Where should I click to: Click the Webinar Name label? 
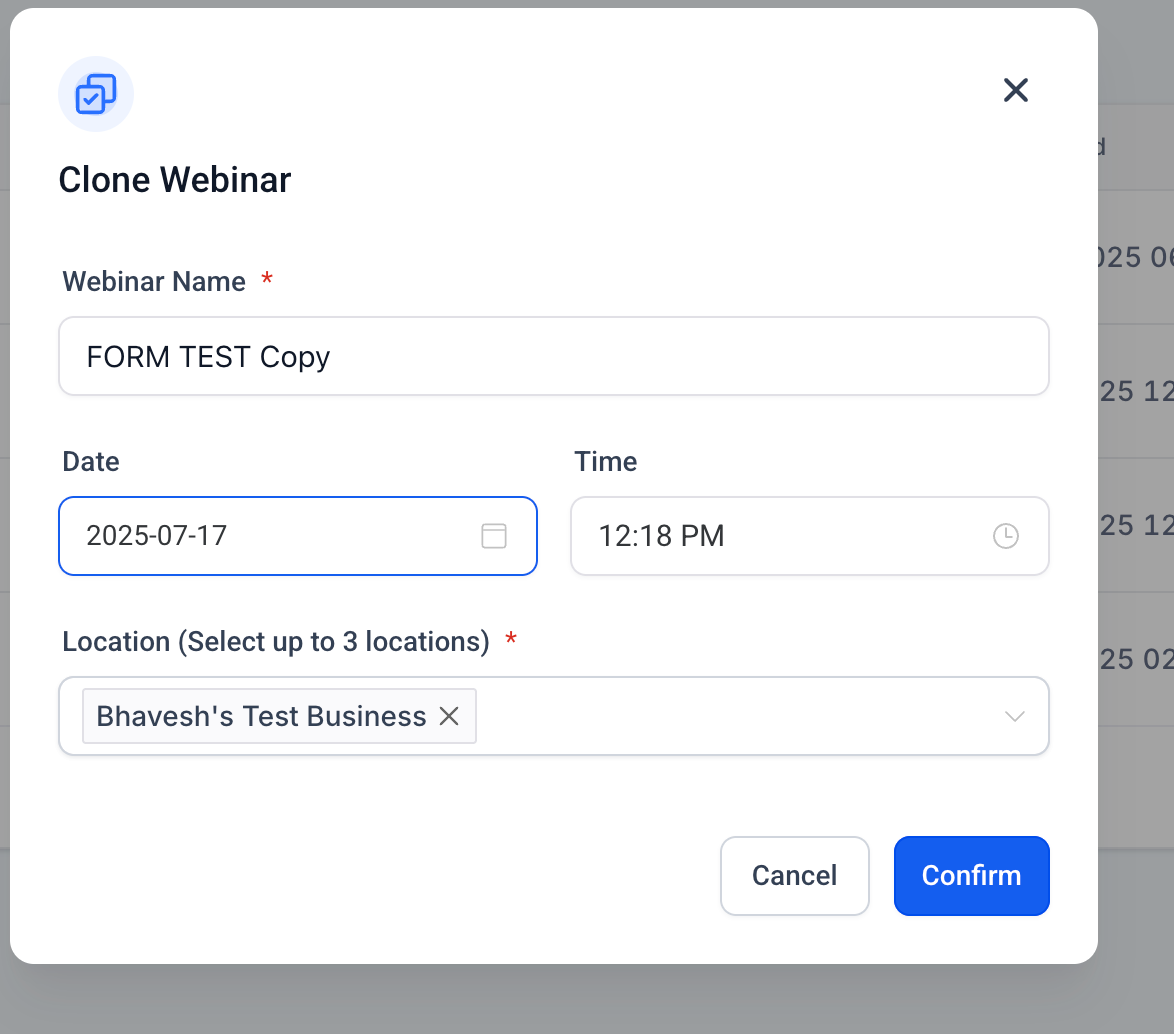tap(154, 282)
